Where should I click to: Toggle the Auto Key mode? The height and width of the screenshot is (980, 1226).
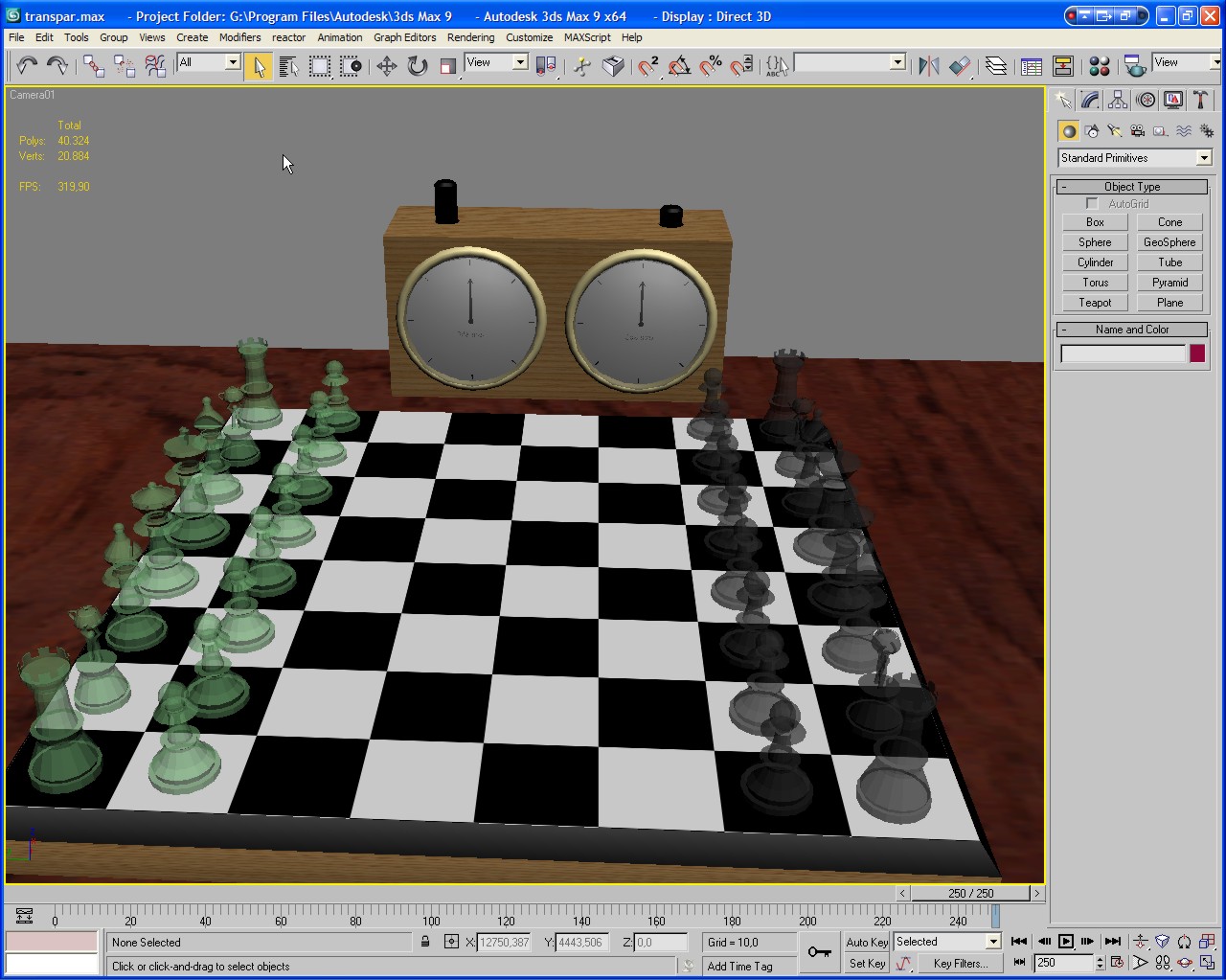click(867, 943)
